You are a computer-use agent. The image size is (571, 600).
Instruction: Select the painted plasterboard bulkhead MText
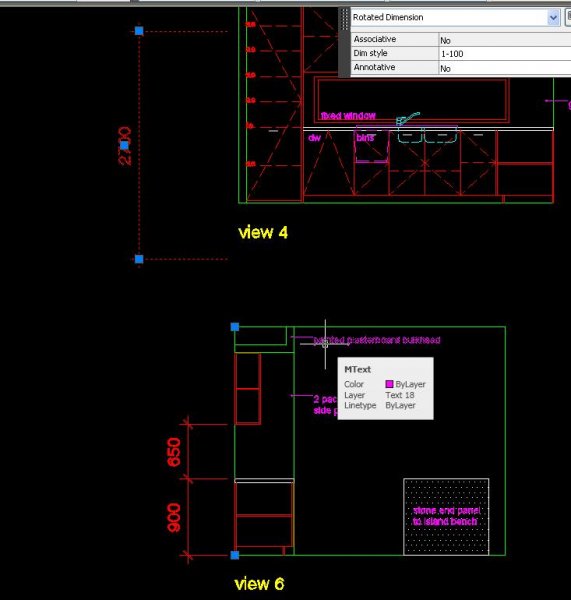click(x=377, y=340)
